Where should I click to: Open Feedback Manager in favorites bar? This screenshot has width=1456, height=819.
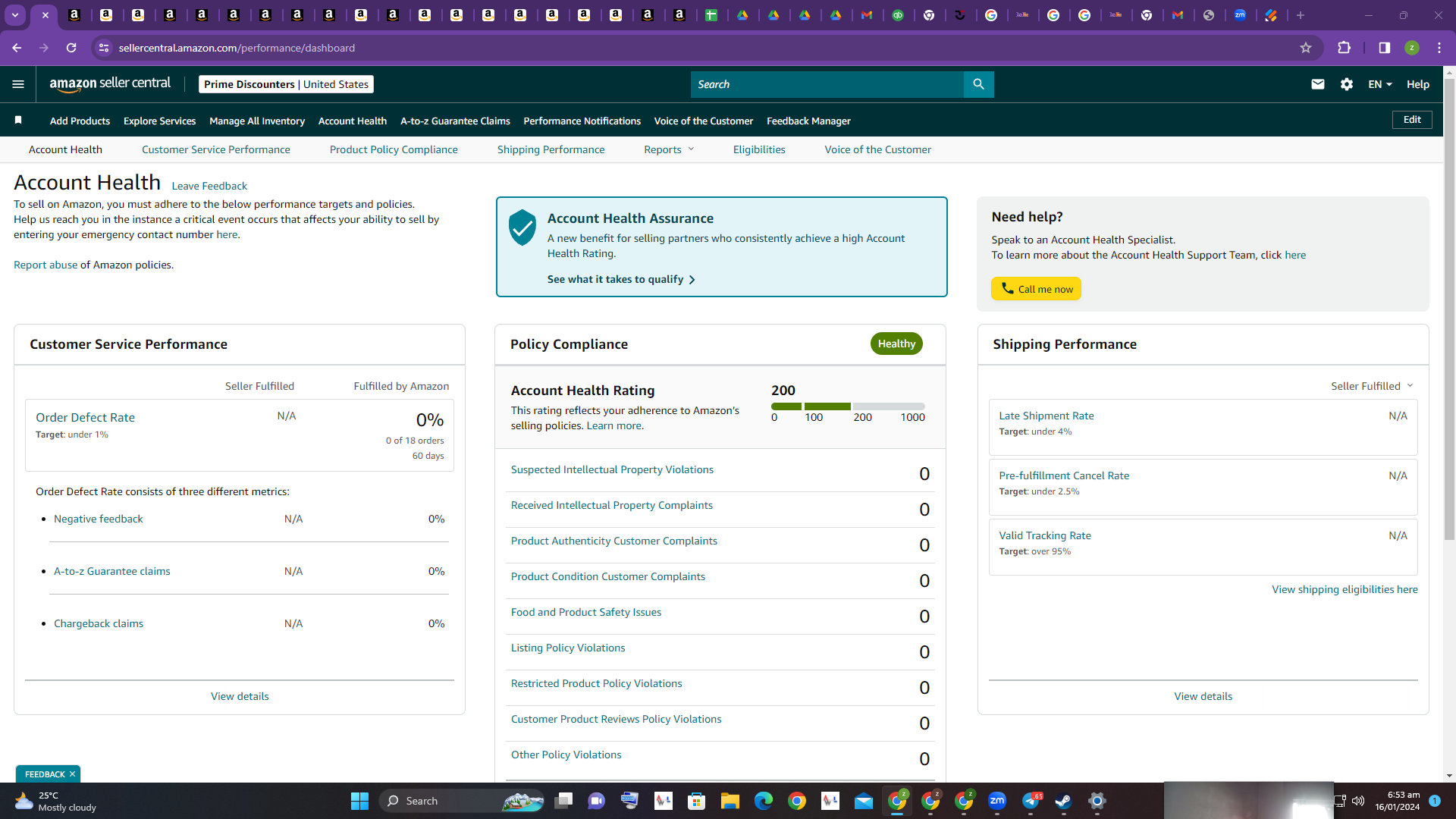[808, 121]
